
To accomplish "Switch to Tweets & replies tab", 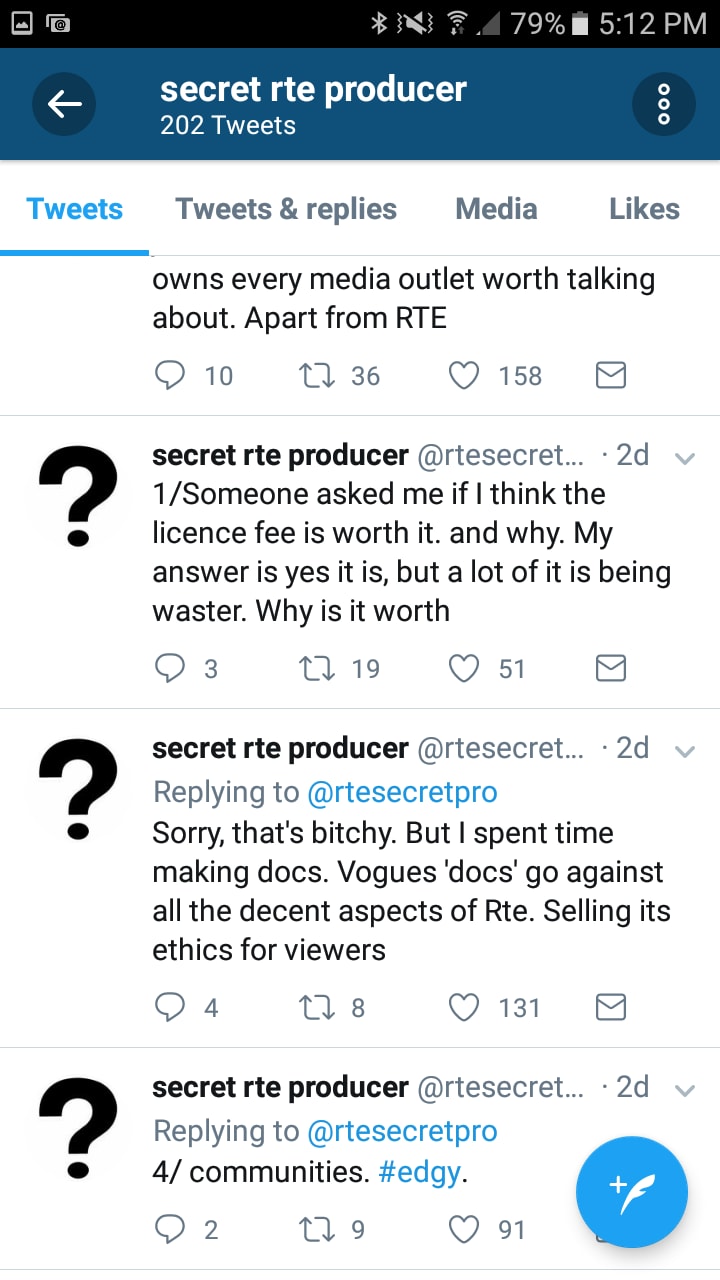I will (x=286, y=208).
